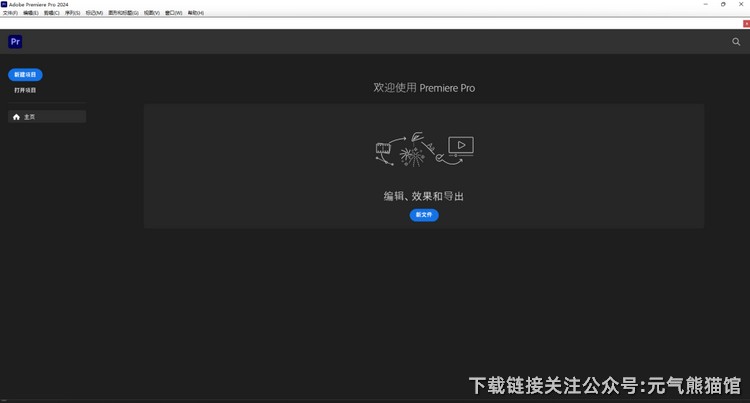Open the 序列(S) menu
The height and width of the screenshot is (403, 750).
click(x=71, y=13)
